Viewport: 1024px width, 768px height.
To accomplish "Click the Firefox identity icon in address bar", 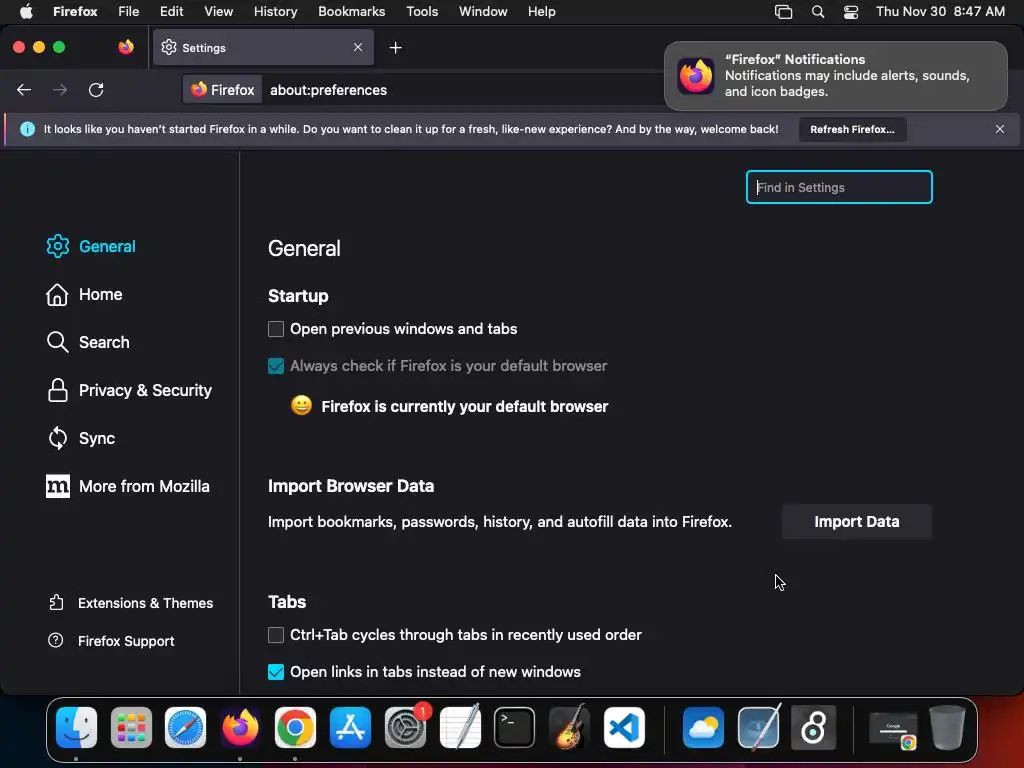I will (x=223, y=90).
